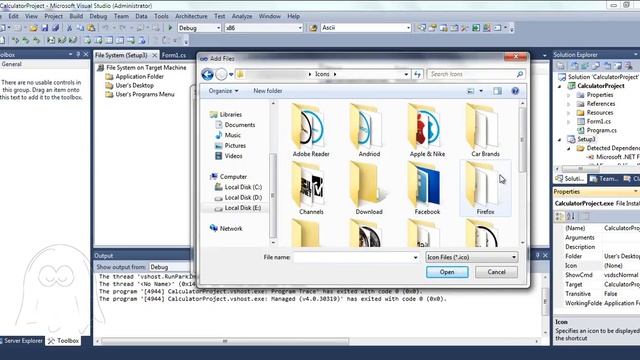Viewport: 640px width, 360px height.
Task: Select the Download folder
Action: 369,188
